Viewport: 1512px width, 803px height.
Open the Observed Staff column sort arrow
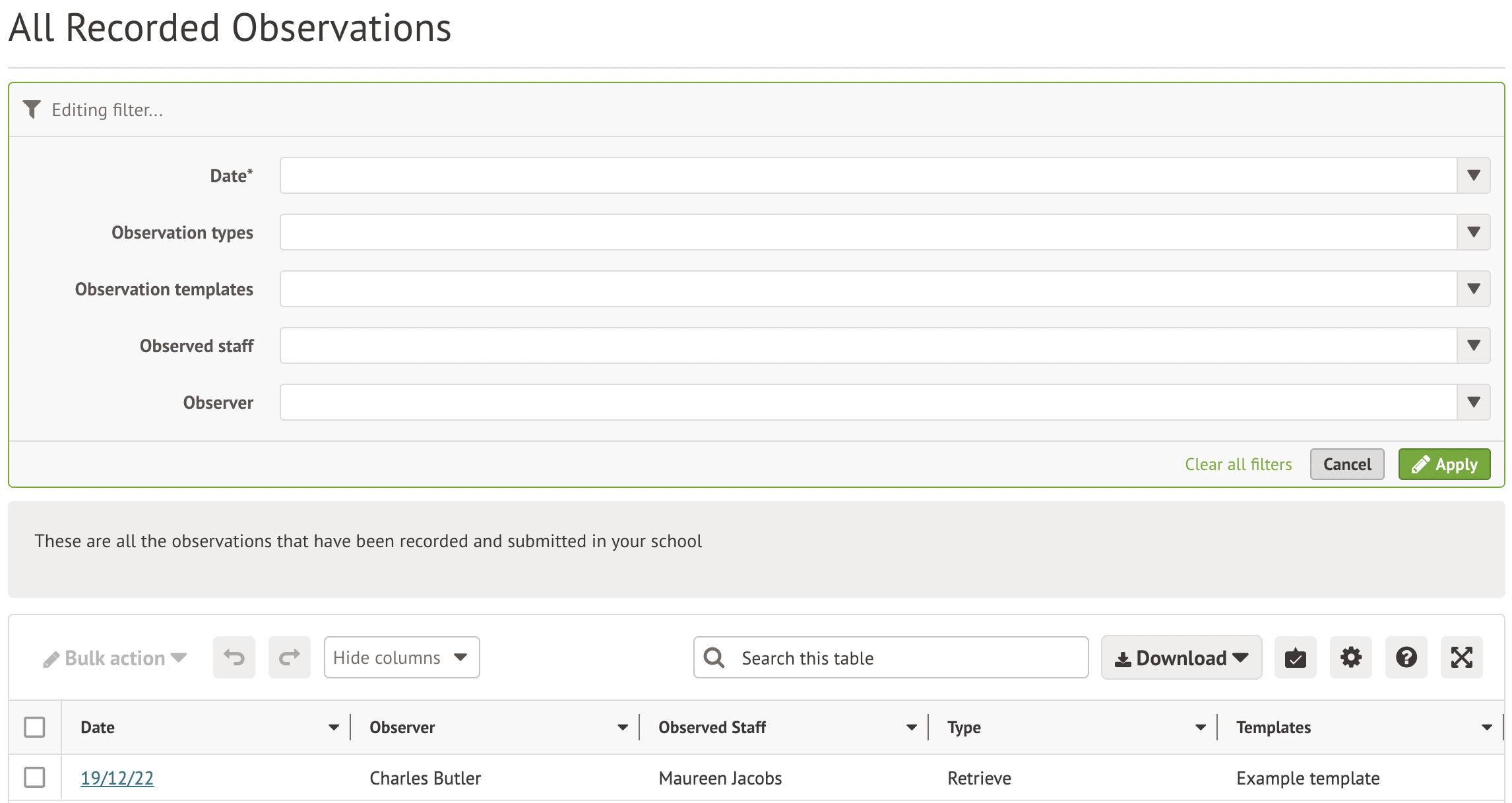coord(912,727)
